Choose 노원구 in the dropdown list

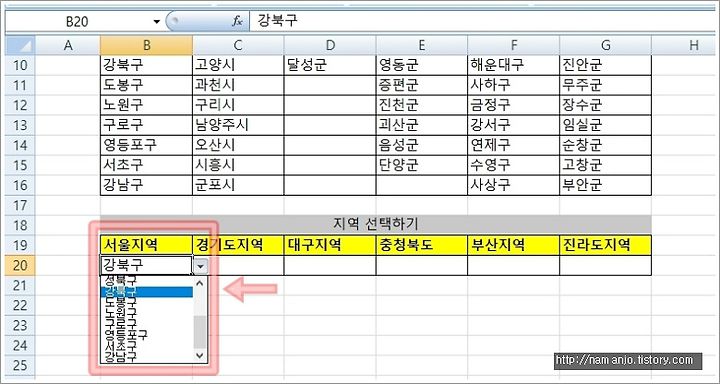pyautogui.click(x=146, y=312)
